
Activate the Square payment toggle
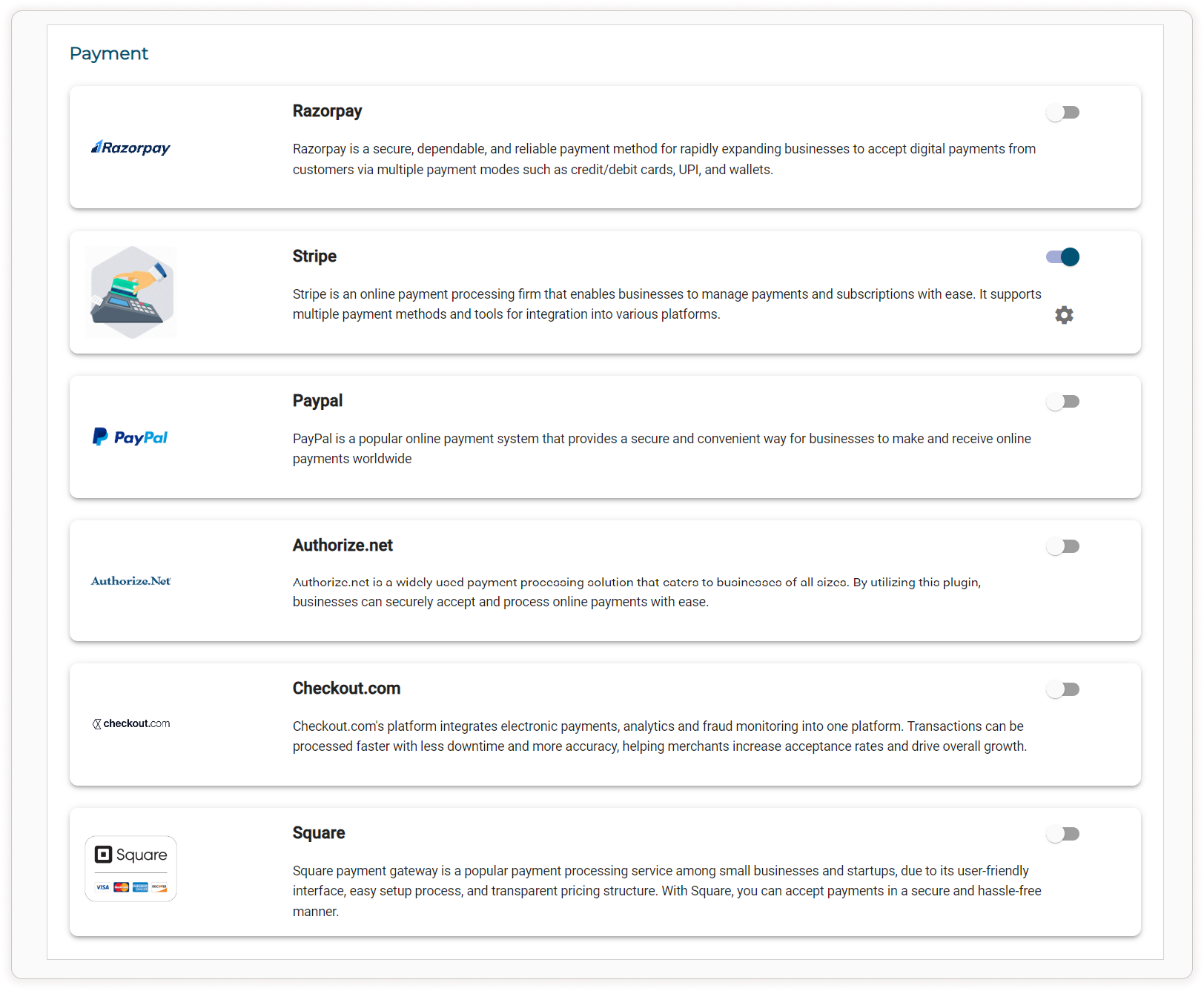1062,834
